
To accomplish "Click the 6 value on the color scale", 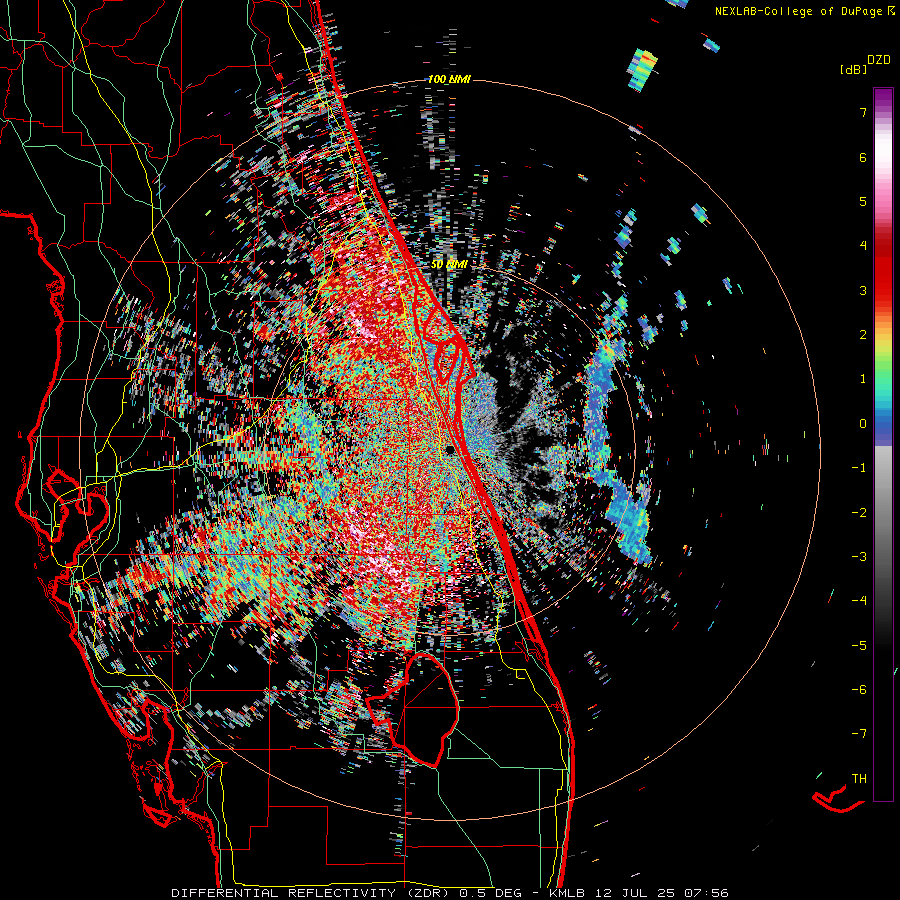I will (863, 157).
